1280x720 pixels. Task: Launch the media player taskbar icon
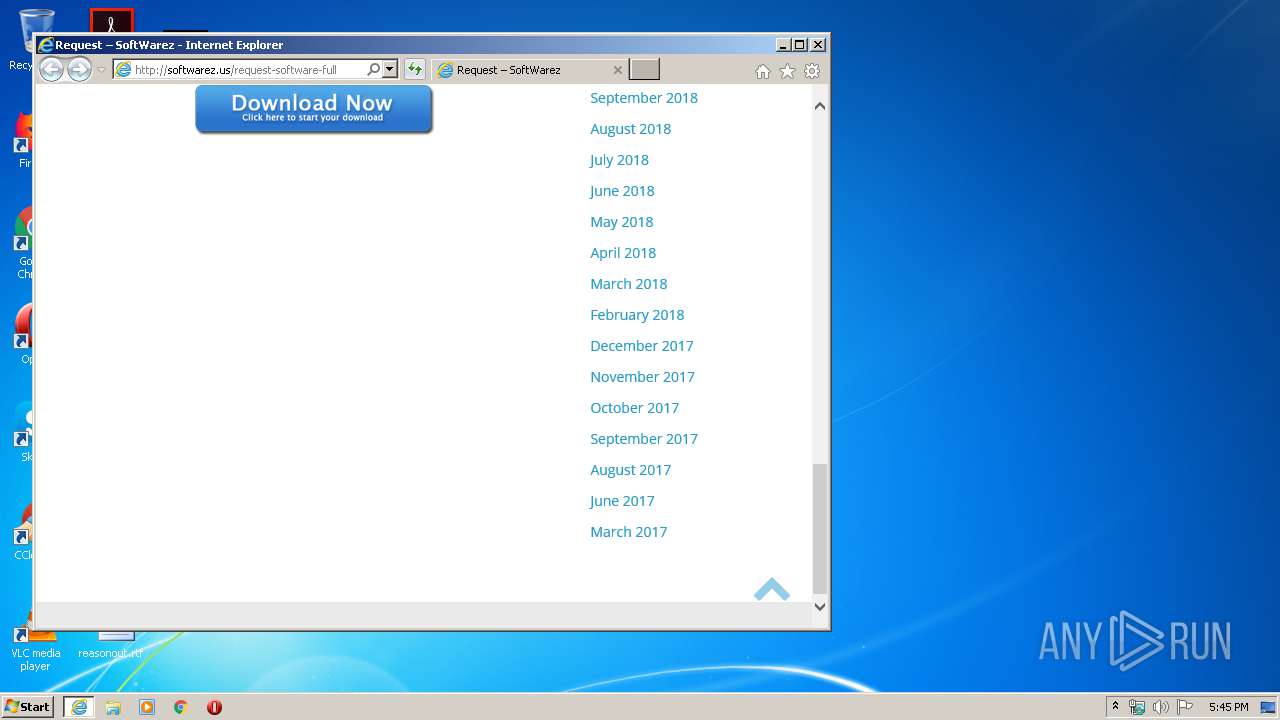(147, 707)
